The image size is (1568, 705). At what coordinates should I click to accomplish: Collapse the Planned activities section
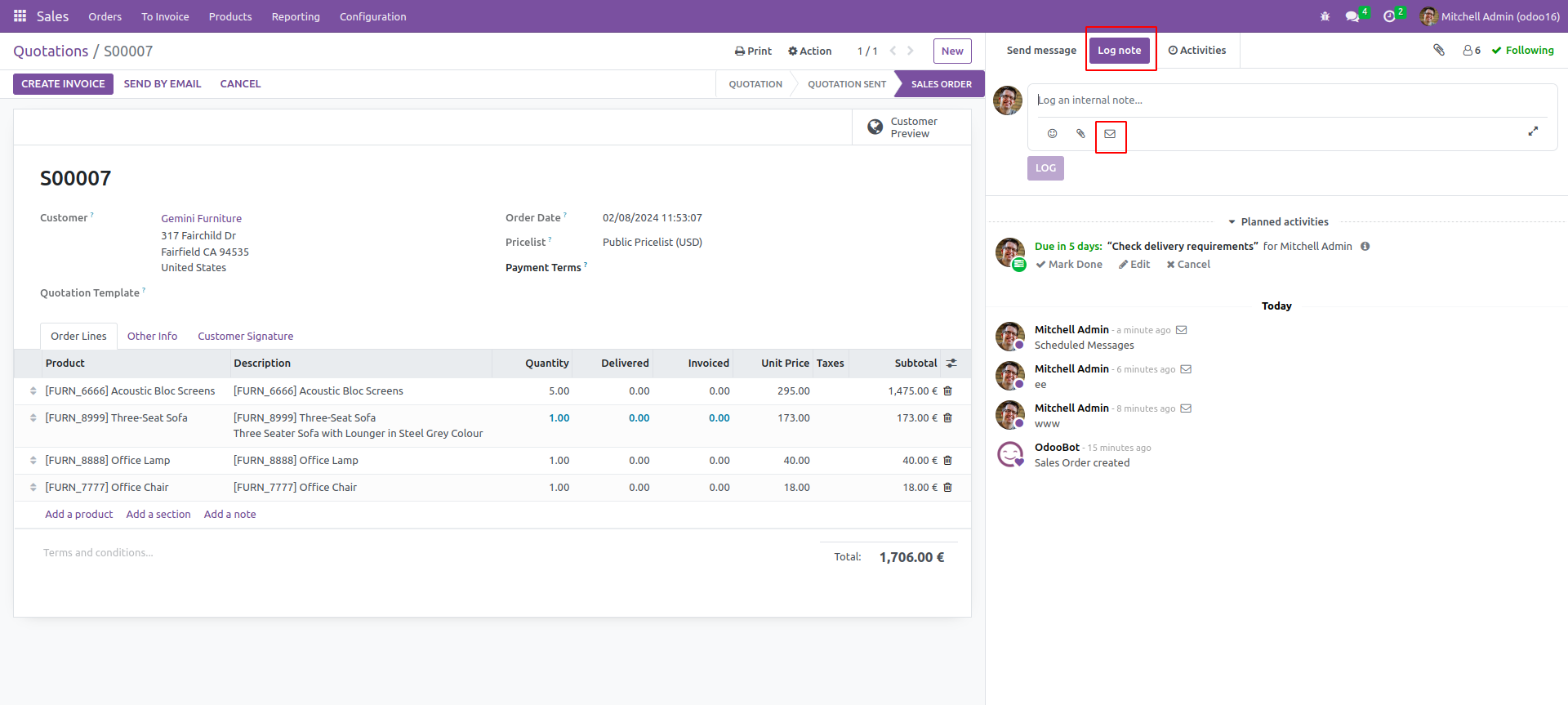[x=1278, y=222]
